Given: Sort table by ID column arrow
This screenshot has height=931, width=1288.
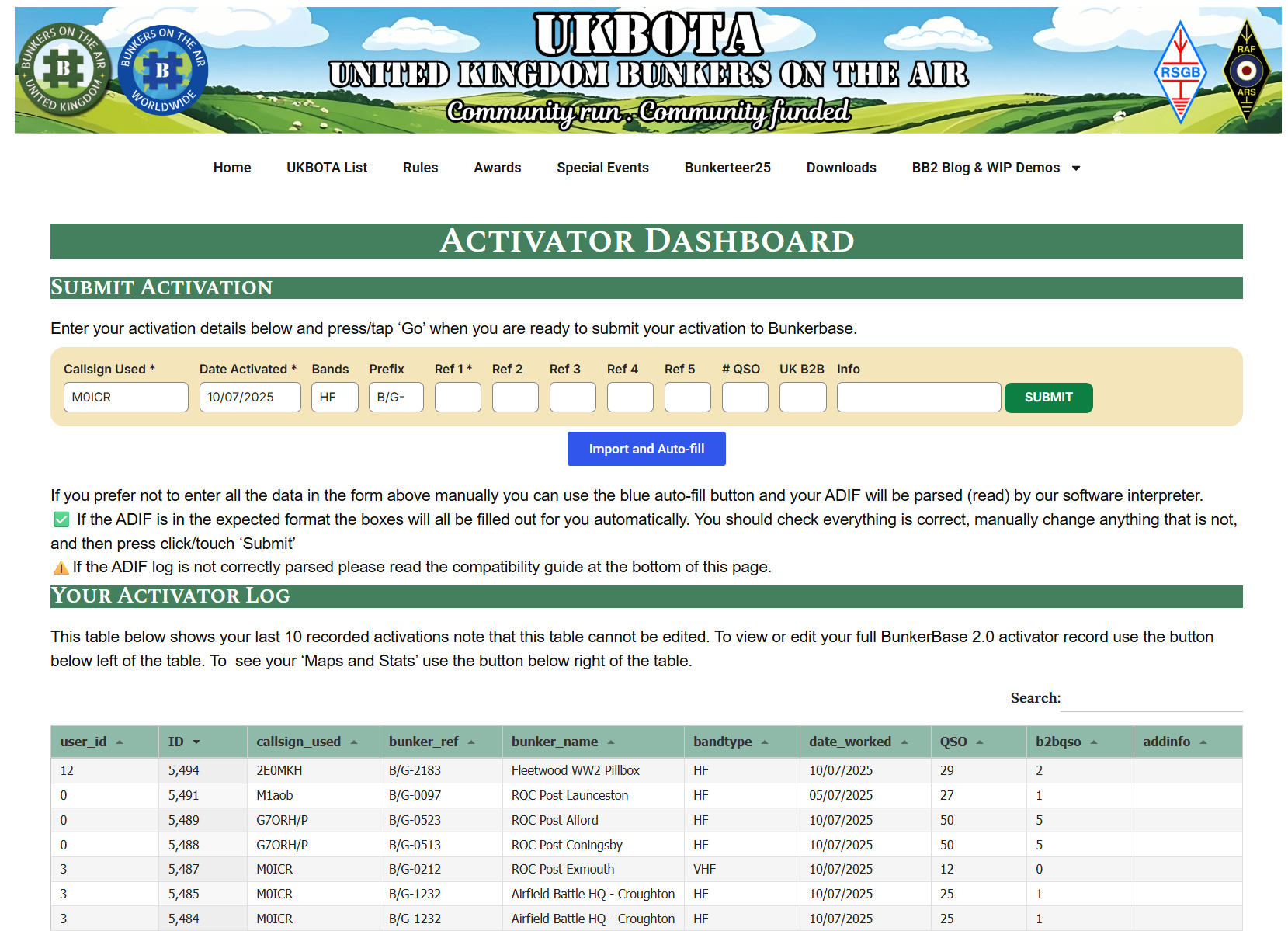Looking at the screenshot, I should 196,742.
